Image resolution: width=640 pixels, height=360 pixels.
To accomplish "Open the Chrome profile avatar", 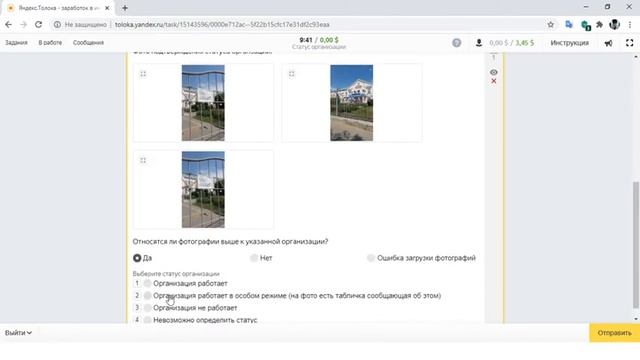I will [x=614, y=24].
